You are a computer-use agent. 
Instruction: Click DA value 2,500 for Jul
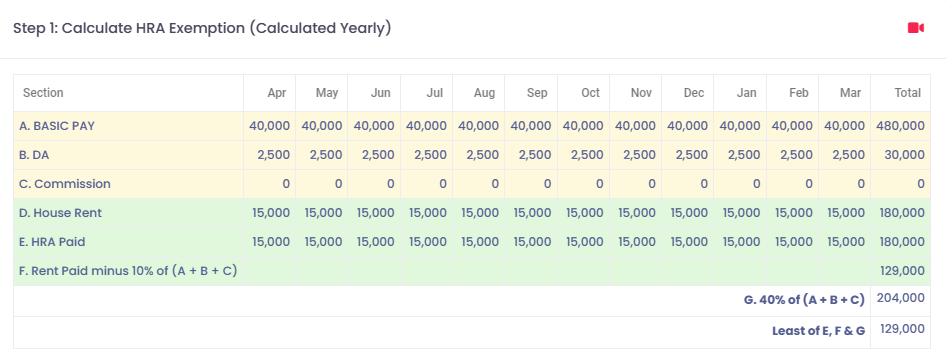click(431, 155)
